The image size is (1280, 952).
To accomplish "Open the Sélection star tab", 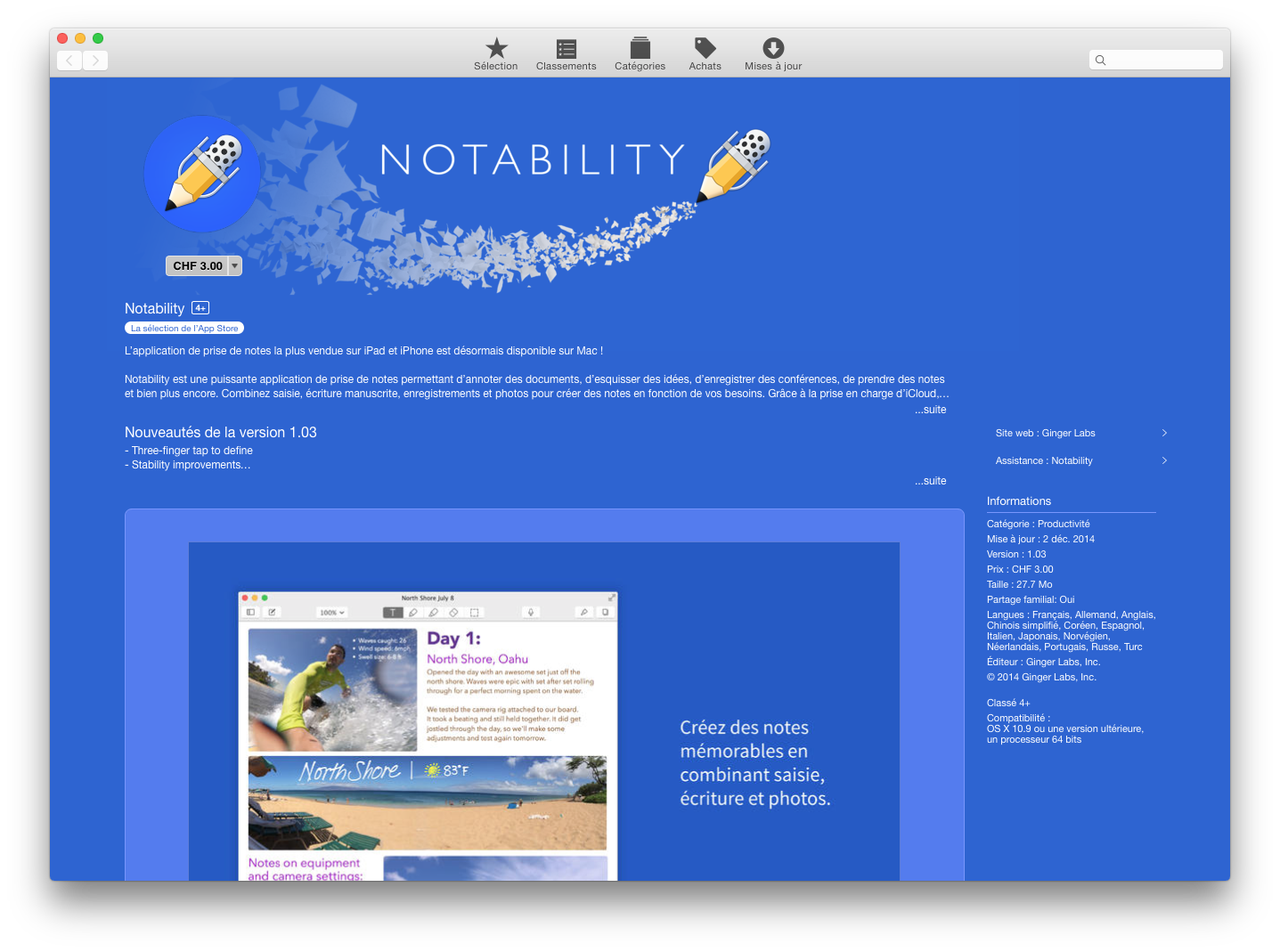I will pyautogui.click(x=496, y=49).
